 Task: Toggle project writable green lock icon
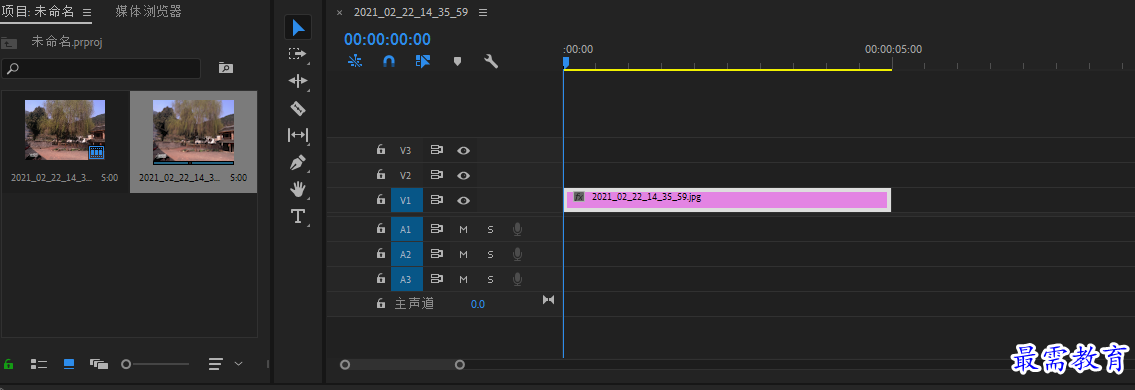[x=9, y=364]
